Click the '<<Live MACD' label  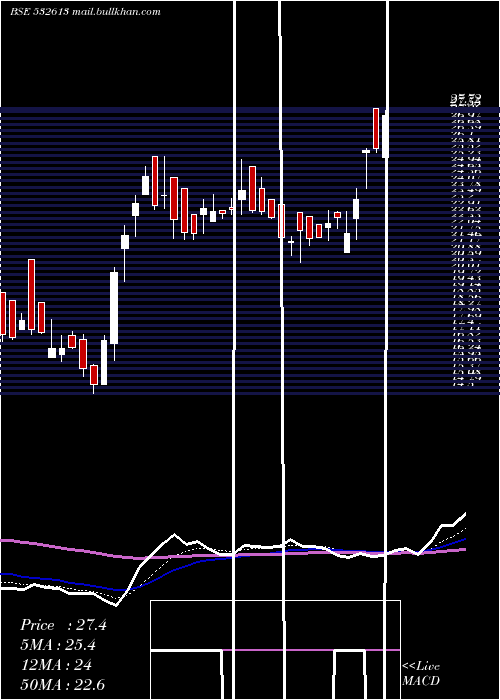421,673
